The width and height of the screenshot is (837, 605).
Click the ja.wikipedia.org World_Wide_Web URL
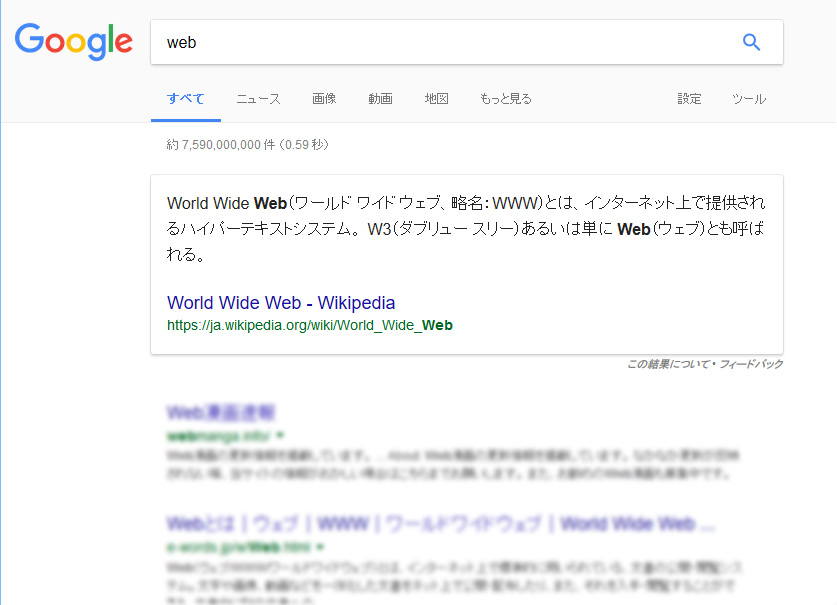(x=310, y=325)
